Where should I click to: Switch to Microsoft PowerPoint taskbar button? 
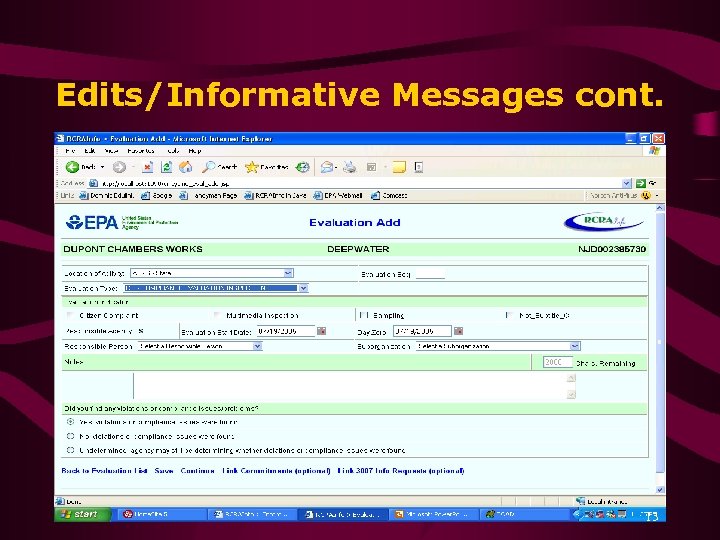click(x=432, y=514)
